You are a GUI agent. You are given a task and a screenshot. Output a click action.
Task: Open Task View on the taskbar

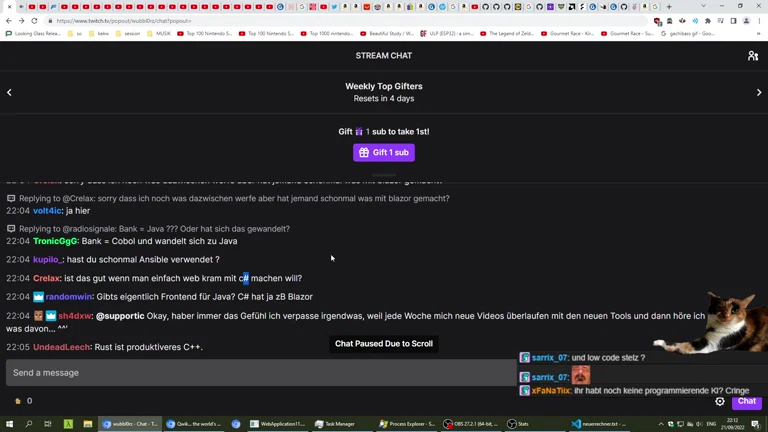pos(48,424)
